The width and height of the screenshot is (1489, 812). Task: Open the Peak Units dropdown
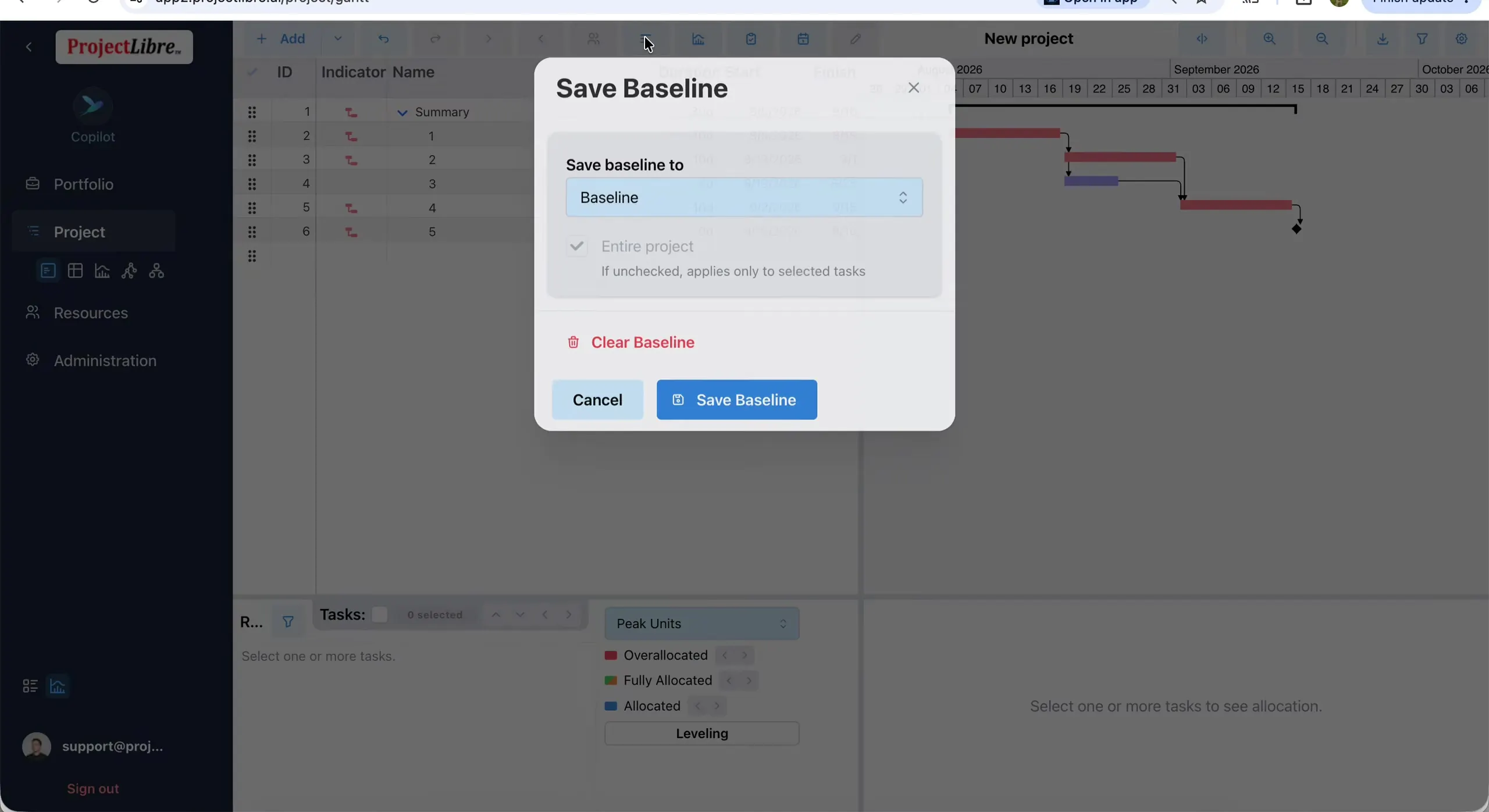click(701, 624)
